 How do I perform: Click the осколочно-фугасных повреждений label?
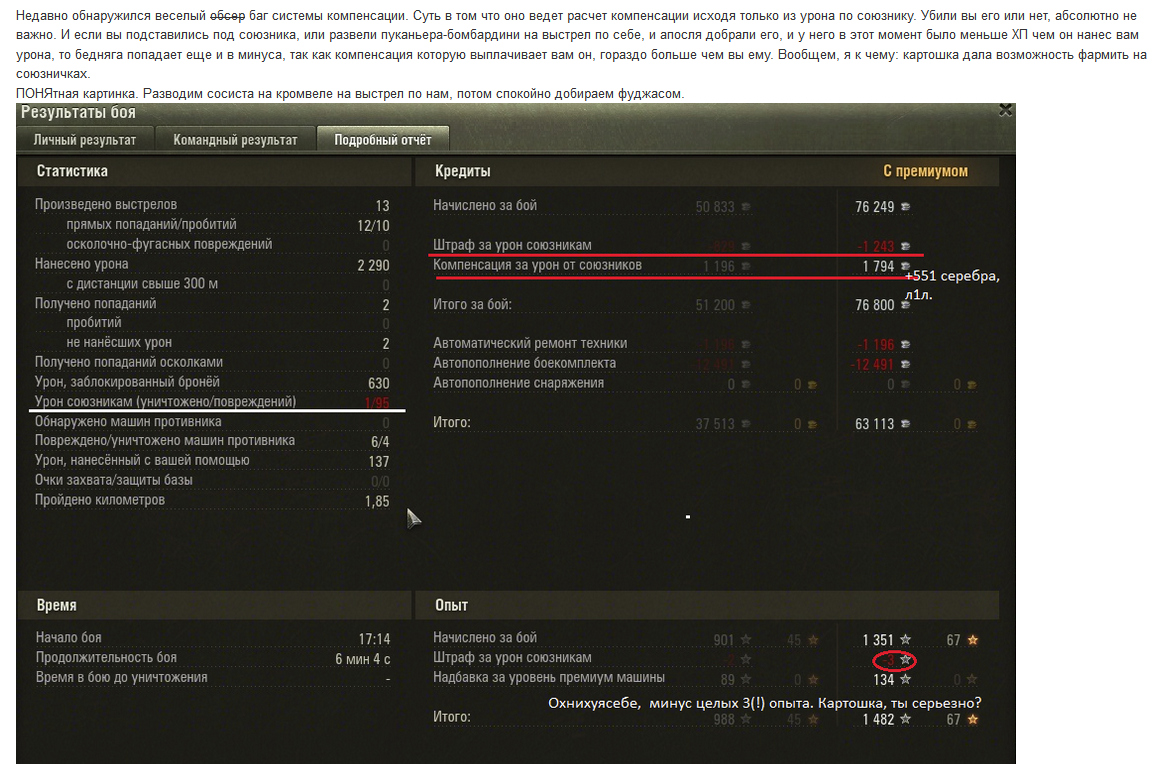pyautogui.click(x=169, y=244)
